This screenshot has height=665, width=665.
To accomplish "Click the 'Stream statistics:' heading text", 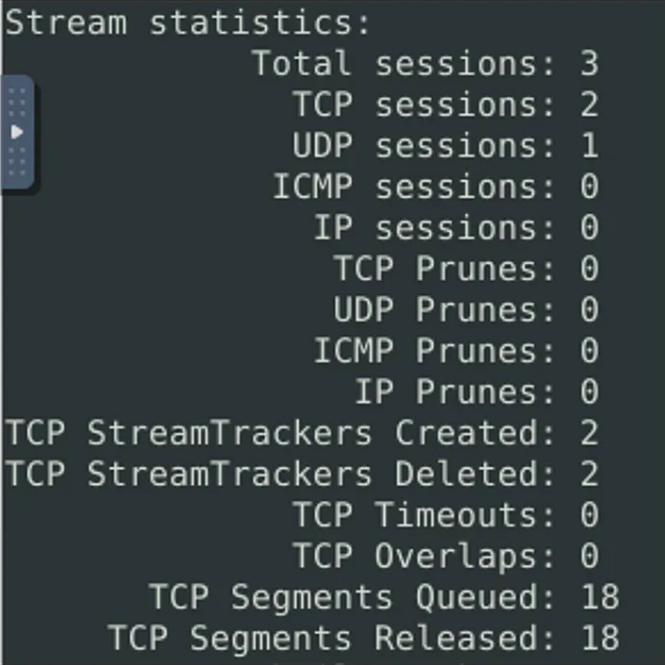I will point(188,22).
